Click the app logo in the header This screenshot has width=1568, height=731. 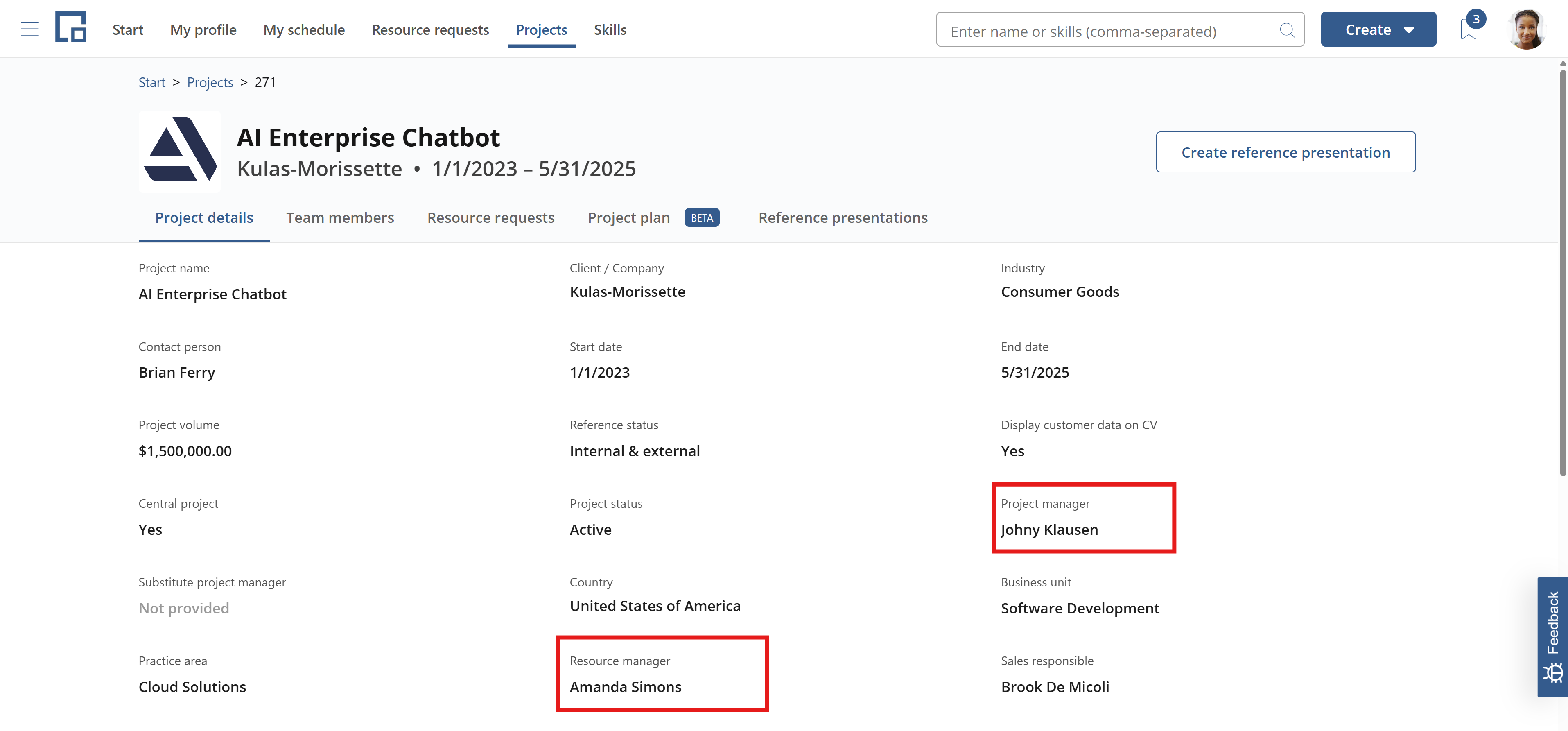pos(70,27)
